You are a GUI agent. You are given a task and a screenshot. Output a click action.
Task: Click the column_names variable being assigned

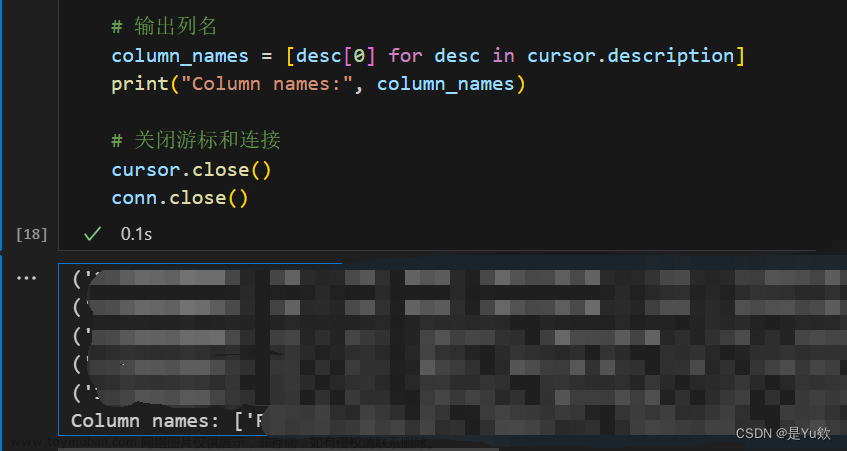point(180,56)
